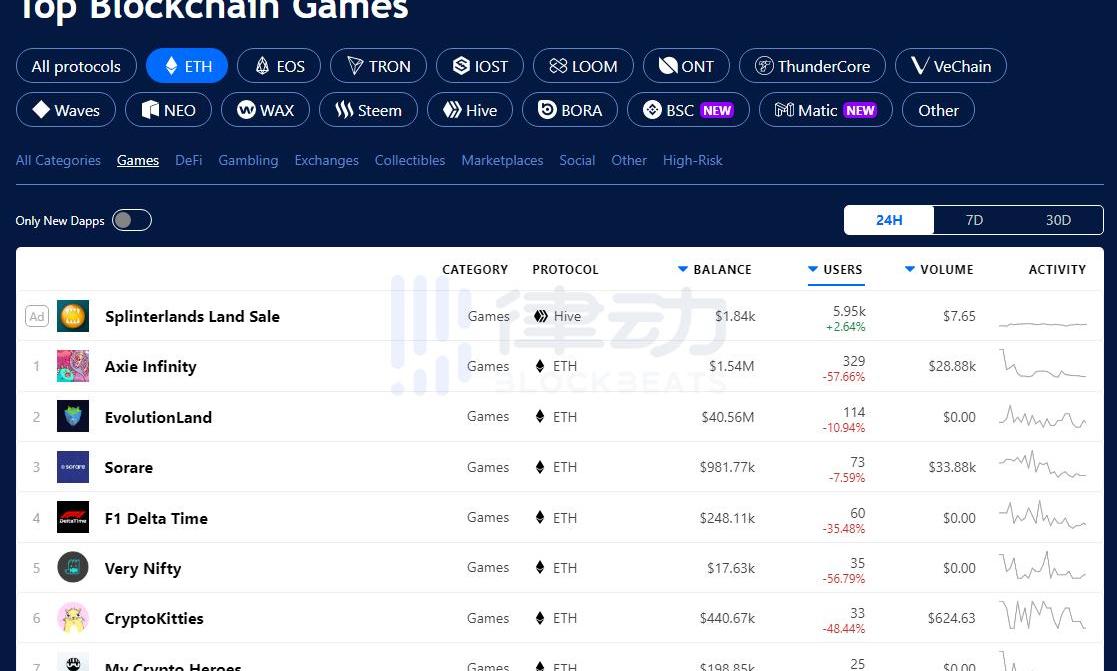Click the F1 Delta Time logo
Image resolution: width=1117 pixels, height=671 pixels.
pos(73,518)
